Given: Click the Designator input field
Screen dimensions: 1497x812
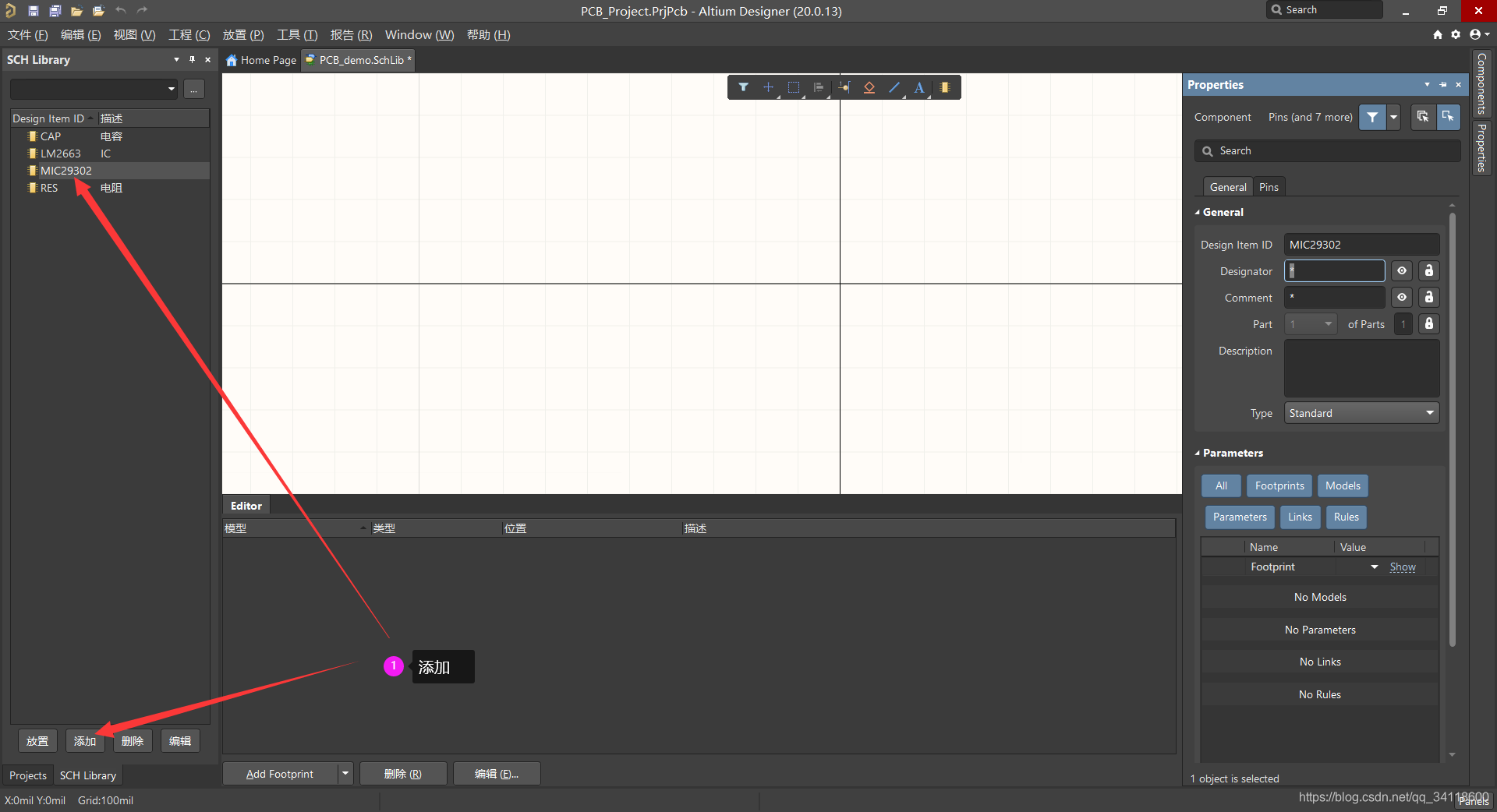Looking at the screenshot, I should [x=1335, y=271].
